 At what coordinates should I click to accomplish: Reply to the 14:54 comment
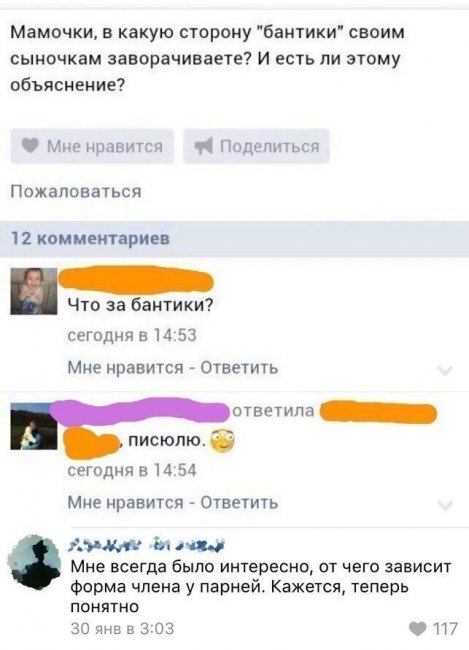239,502
